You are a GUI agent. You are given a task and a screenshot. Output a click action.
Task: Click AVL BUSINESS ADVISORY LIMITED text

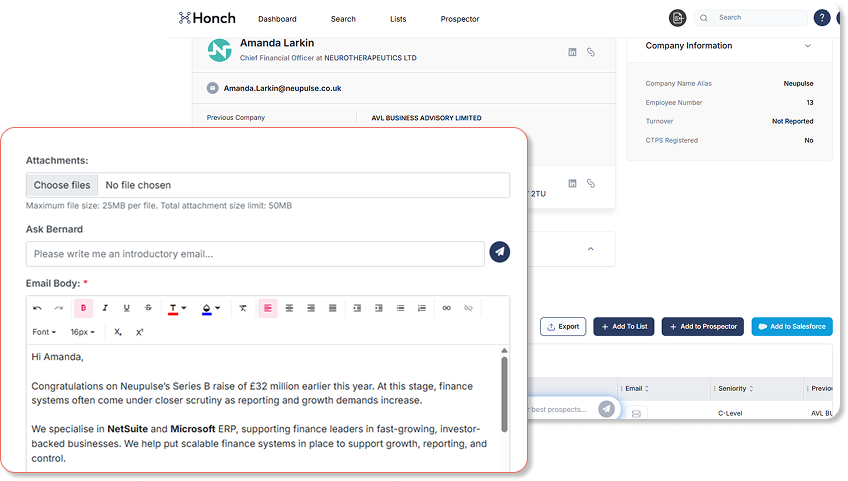coord(426,117)
